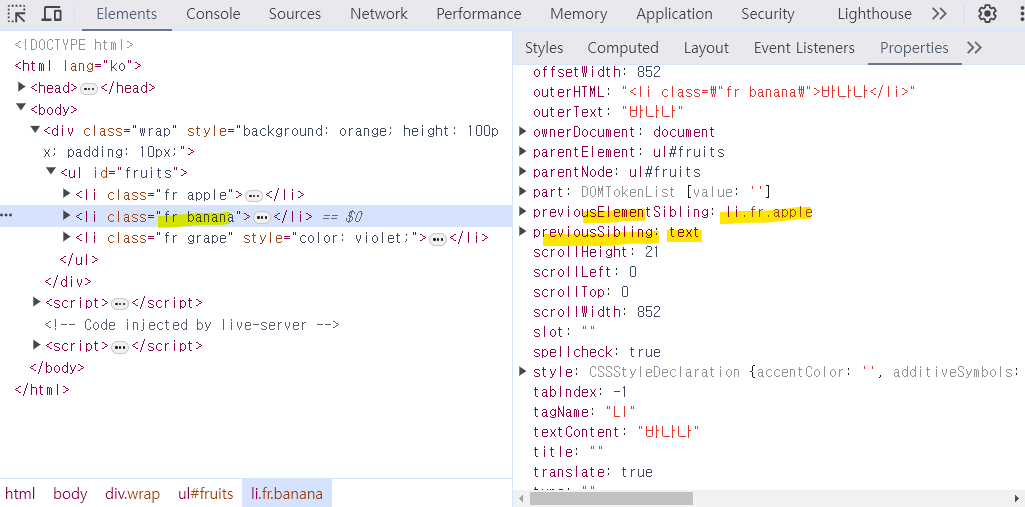Activate the inspect element picker icon
Image resolution: width=1025 pixels, height=507 pixels.
pos(17,14)
